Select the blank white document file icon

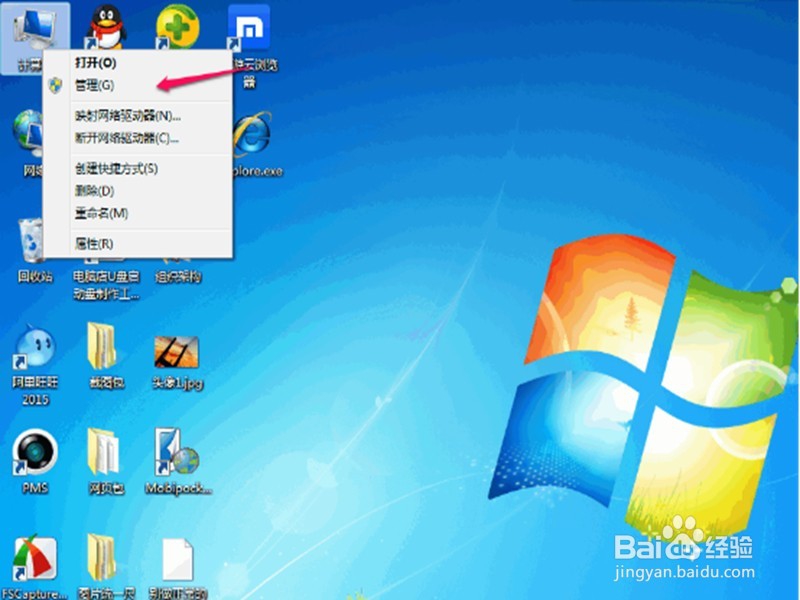click(178, 559)
